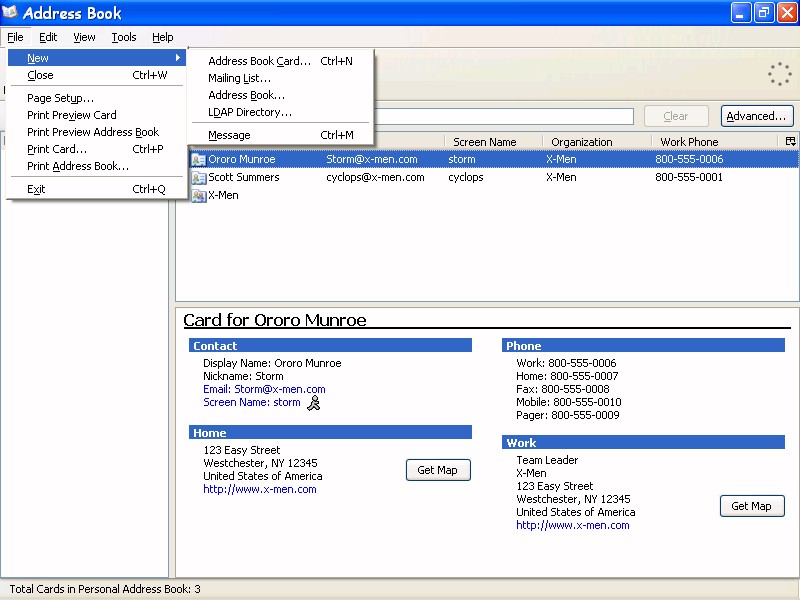Click the Scott Summers contact card icon

coord(198,178)
